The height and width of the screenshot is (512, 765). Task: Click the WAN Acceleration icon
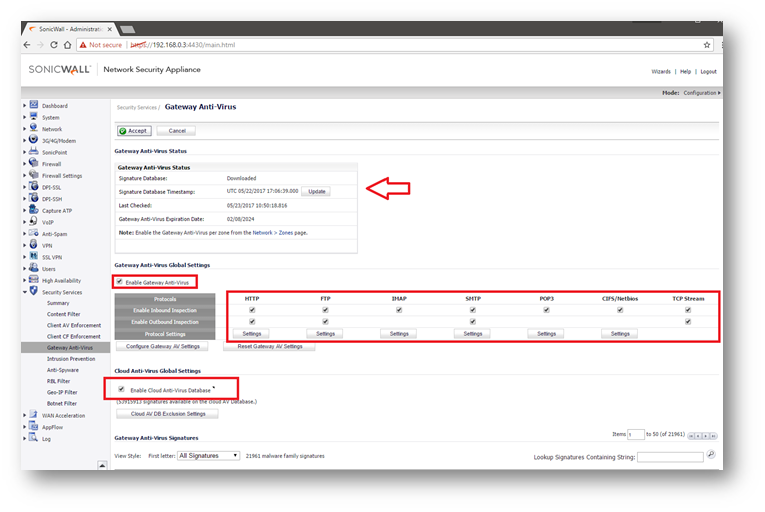(x=34, y=414)
